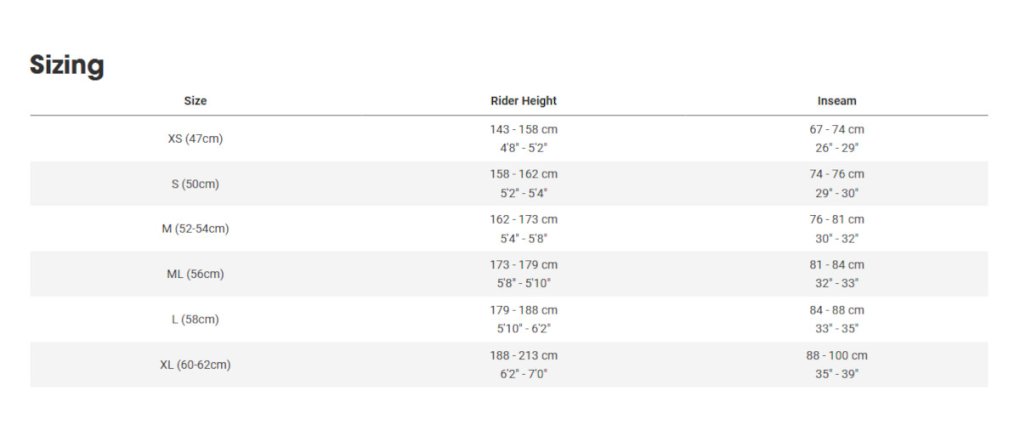Choose the ML (56cm) size label

(x=195, y=274)
